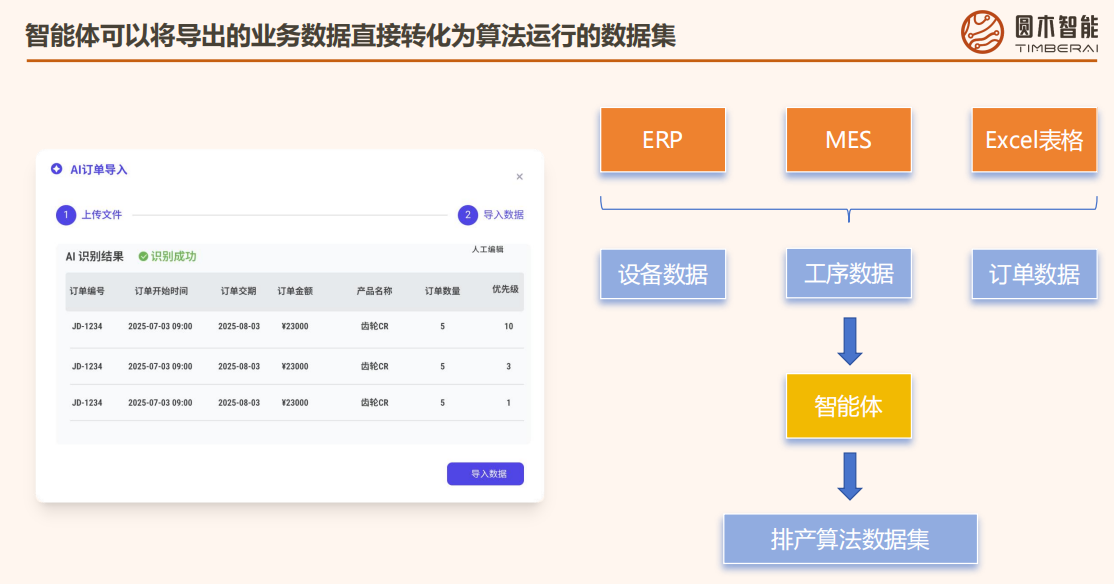The image size is (1114, 584).
Task: Select the 排产算法数据集 output box
Action: click(x=850, y=540)
